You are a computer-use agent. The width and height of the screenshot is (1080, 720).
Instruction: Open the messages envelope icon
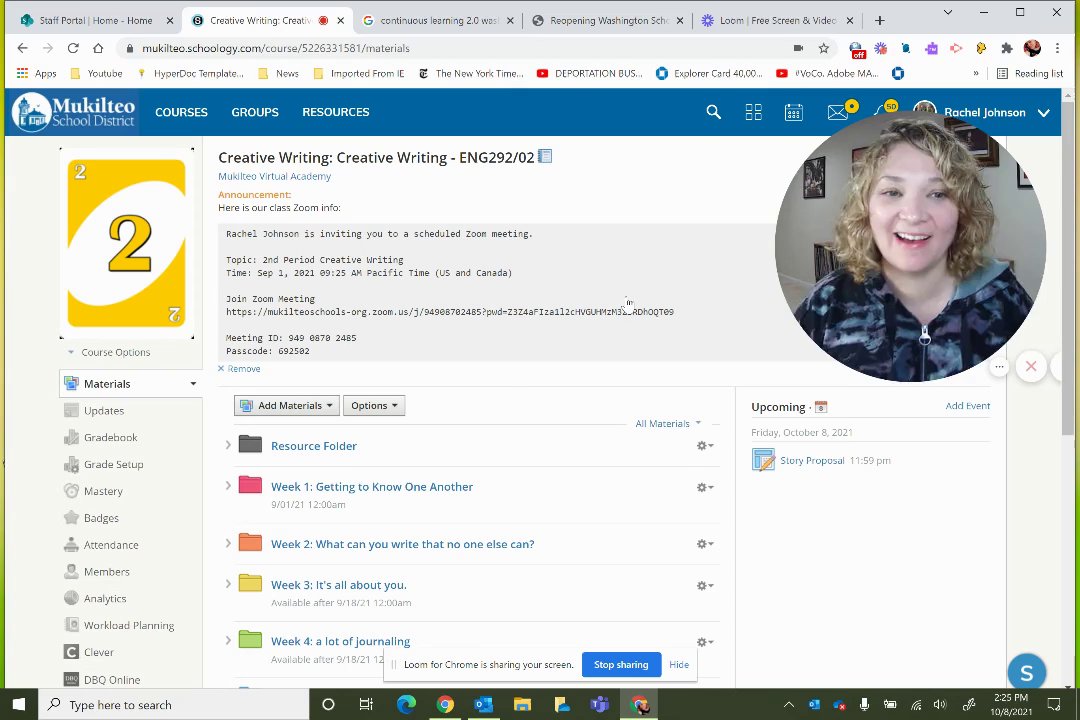[x=838, y=112]
